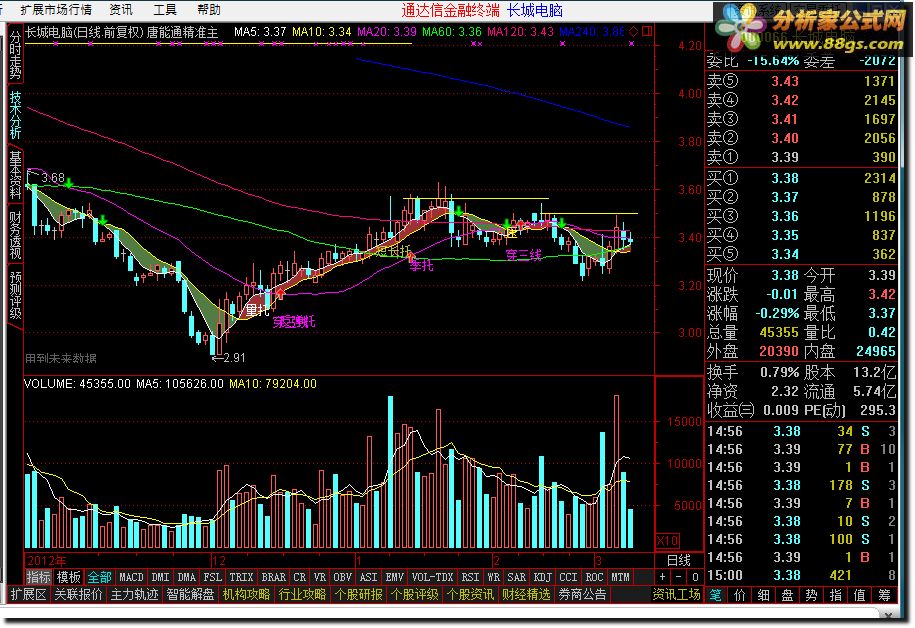Switch to the 预测评级 side tab

[x=15, y=295]
